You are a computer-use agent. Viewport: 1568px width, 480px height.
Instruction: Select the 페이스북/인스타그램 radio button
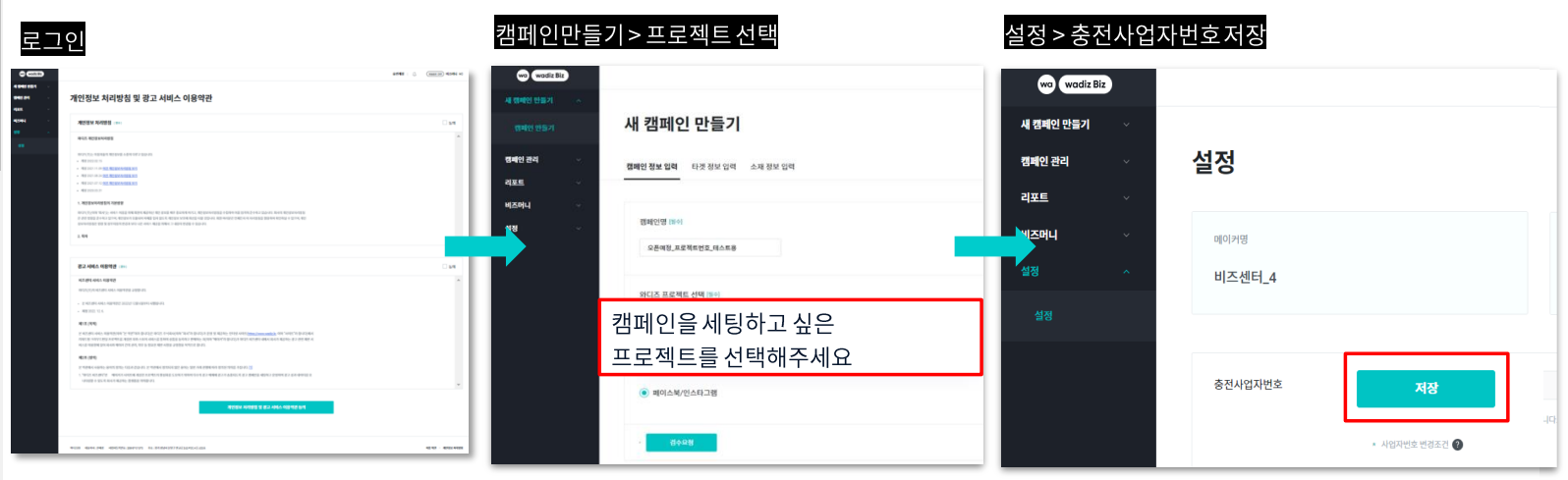(x=644, y=393)
